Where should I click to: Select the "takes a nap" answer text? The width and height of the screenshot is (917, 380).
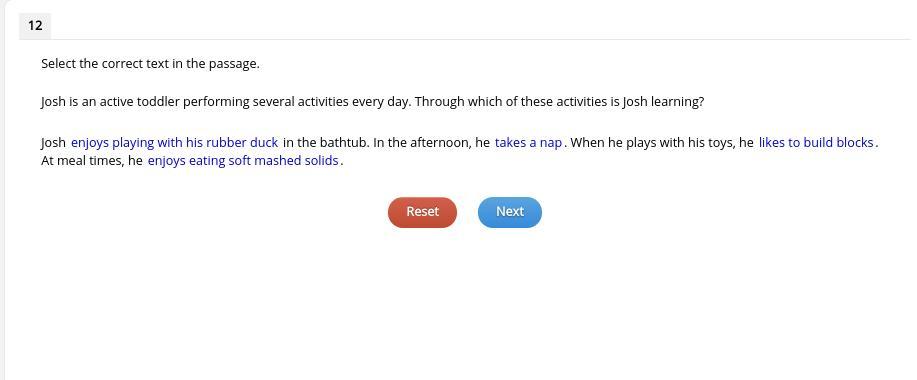click(528, 143)
